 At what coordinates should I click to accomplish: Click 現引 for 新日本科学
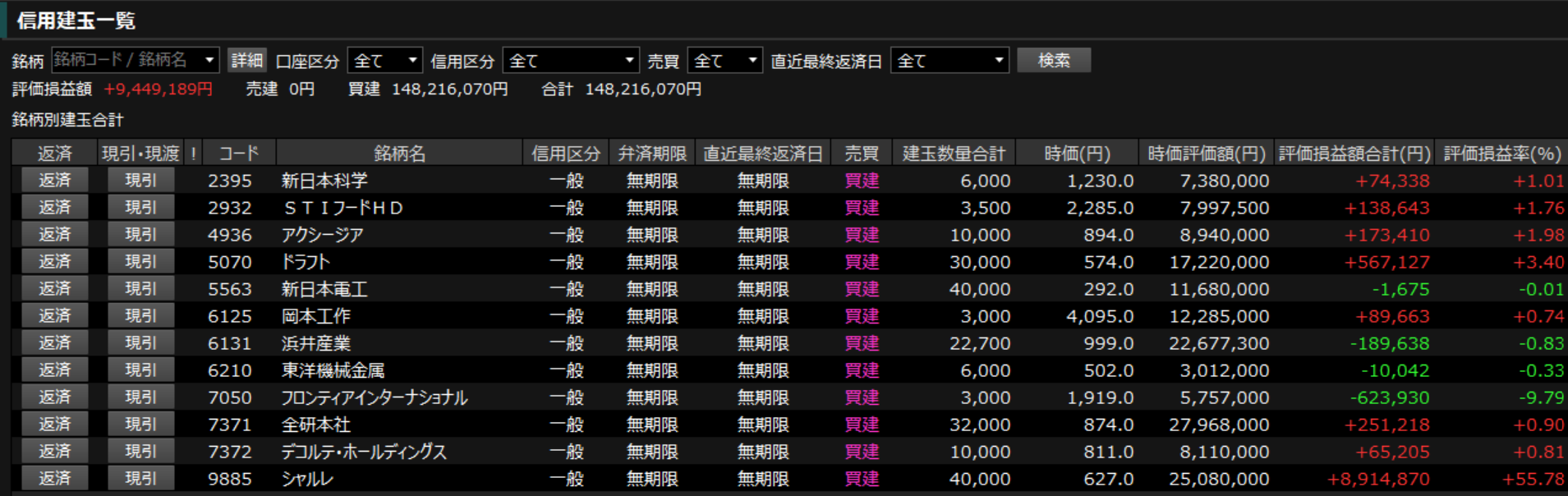(x=140, y=180)
